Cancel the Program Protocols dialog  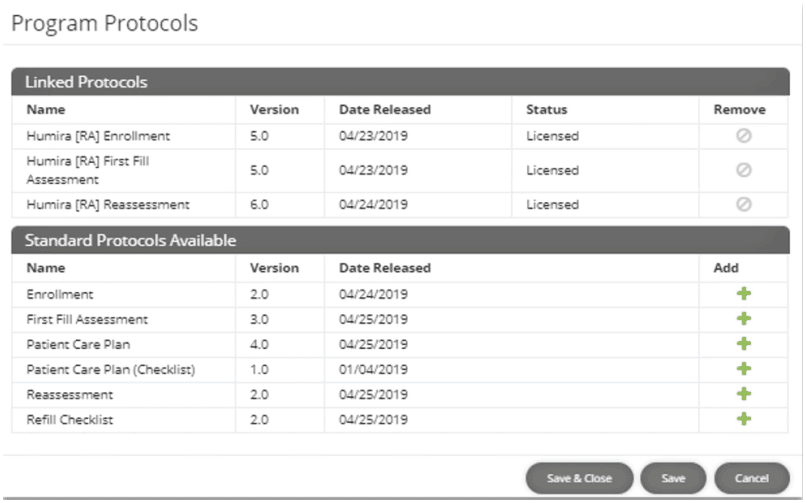tap(752, 478)
